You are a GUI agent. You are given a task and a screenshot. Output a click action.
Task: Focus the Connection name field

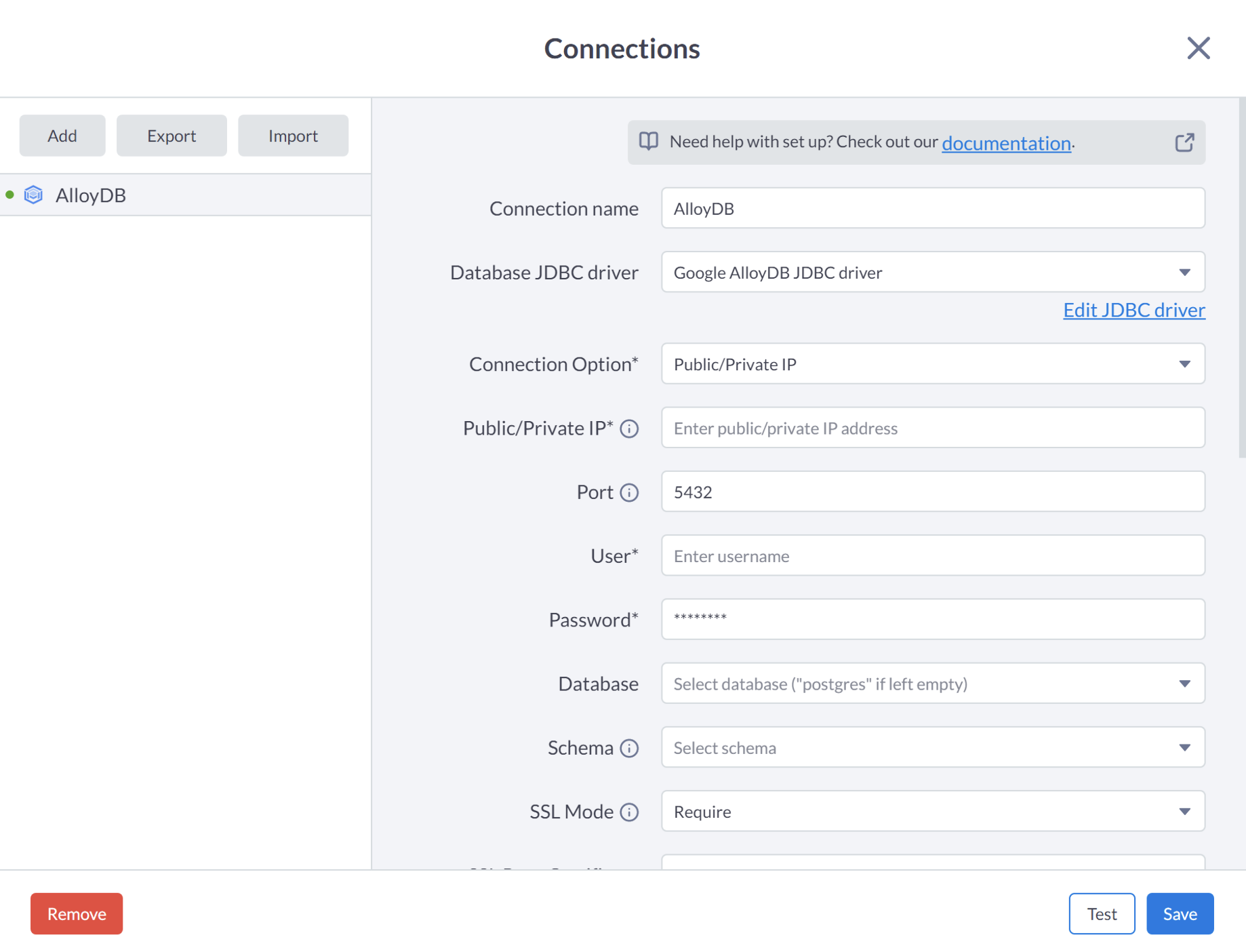point(933,208)
